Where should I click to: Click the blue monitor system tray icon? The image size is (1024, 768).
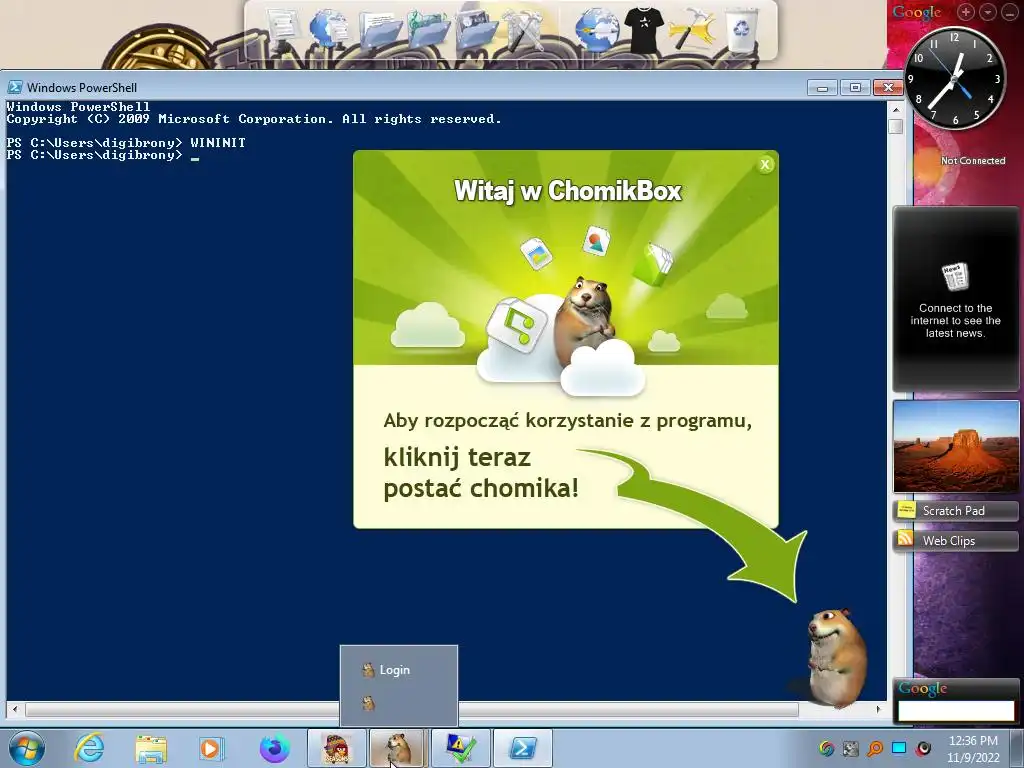899,748
